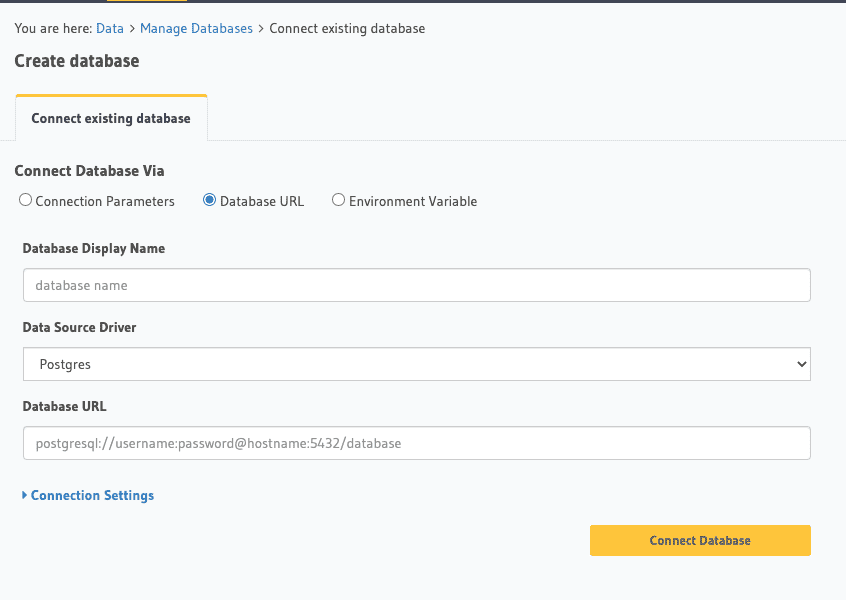Click the blue triangle beside Connection Settings

[x=24, y=495]
